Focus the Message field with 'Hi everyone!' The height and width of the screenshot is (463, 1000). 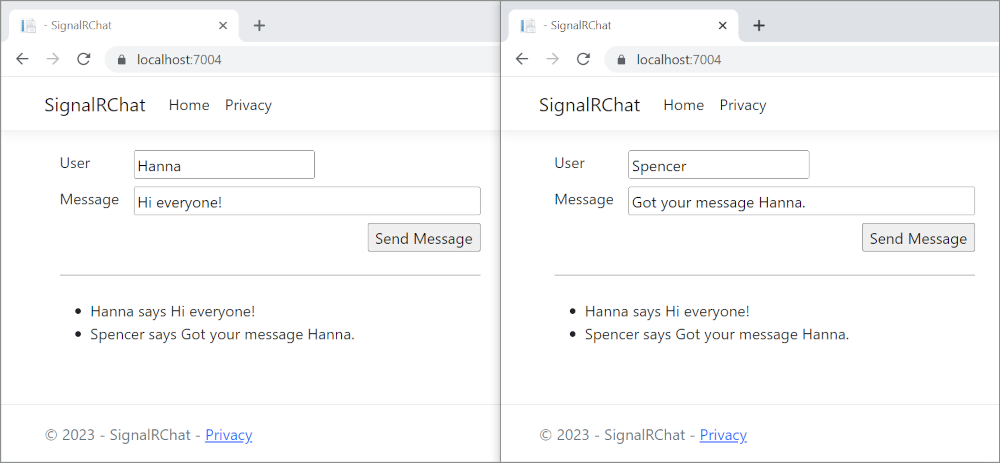307,201
